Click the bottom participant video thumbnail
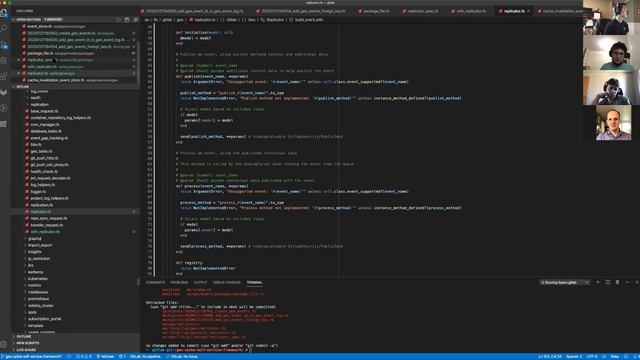Viewport: 640px width, 360px height. pos(613,122)
